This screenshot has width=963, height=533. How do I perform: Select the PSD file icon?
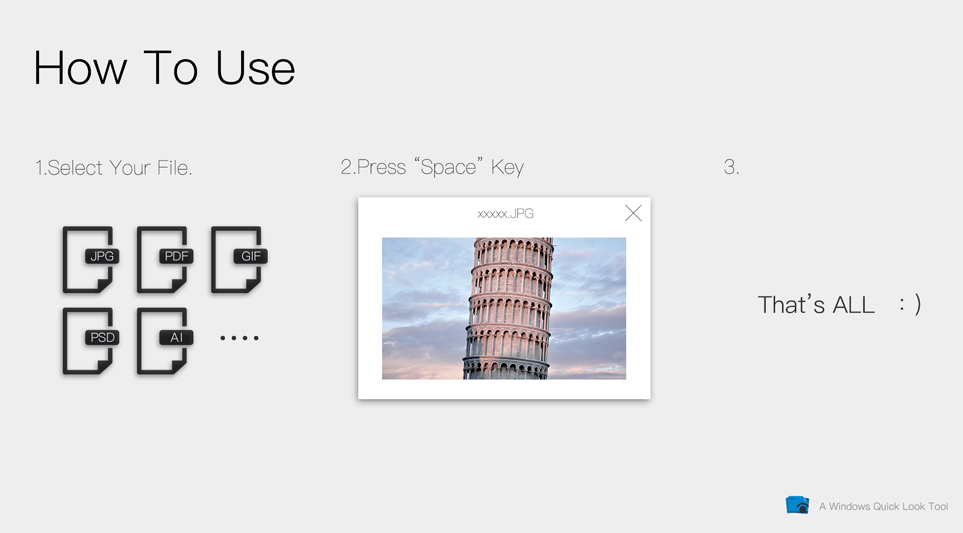(x=90, y=340)
